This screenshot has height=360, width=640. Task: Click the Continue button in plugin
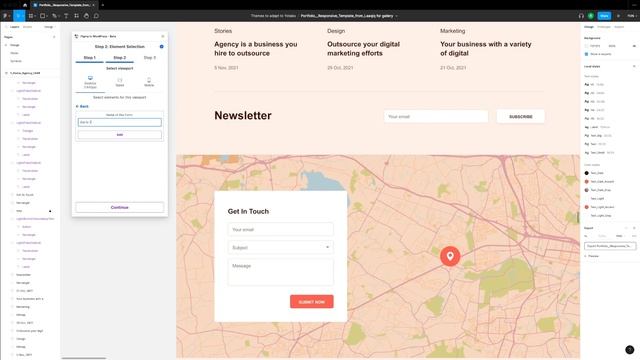[x=120, y=207]
